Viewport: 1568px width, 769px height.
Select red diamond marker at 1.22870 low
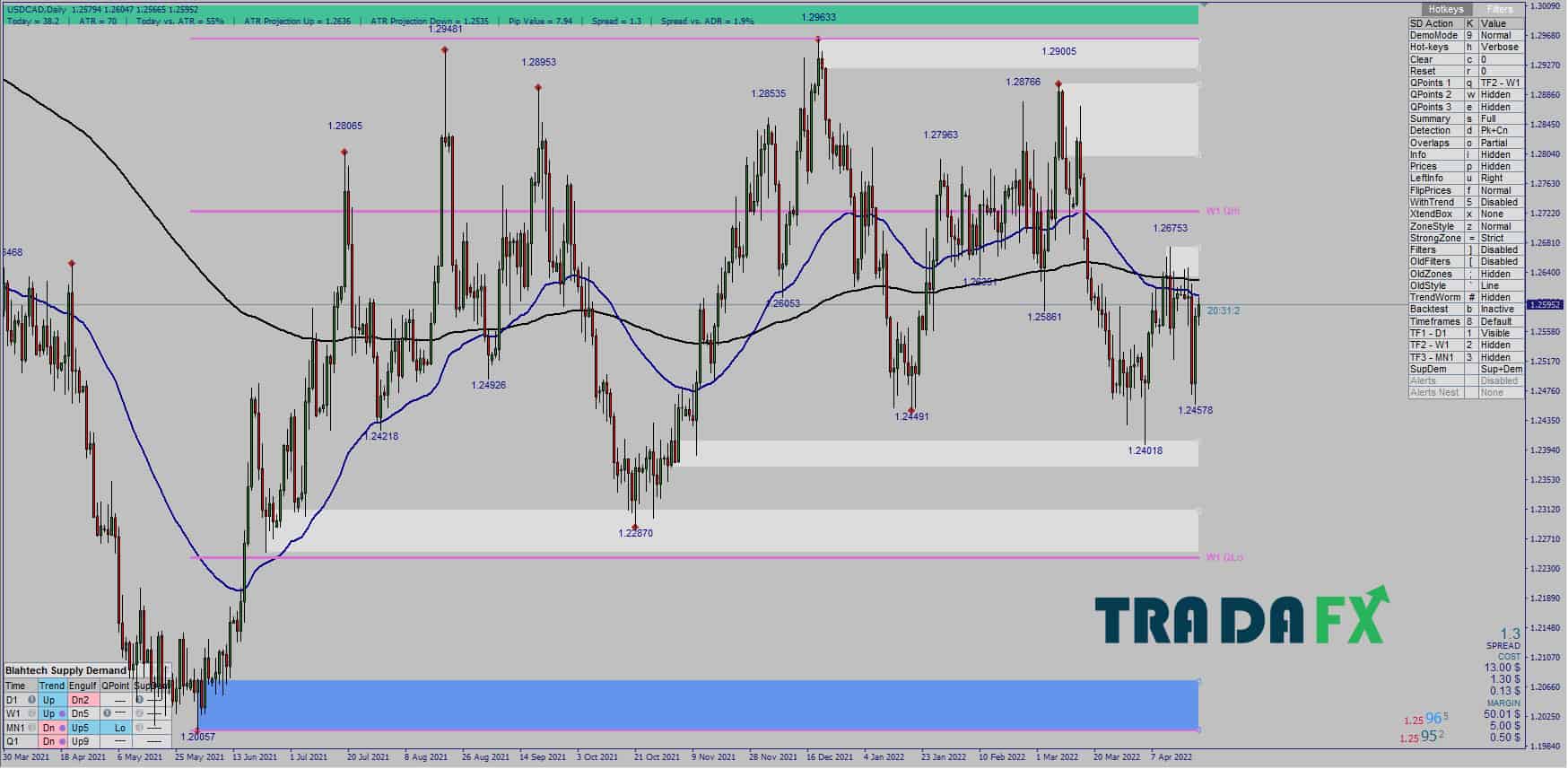(635, 528)
